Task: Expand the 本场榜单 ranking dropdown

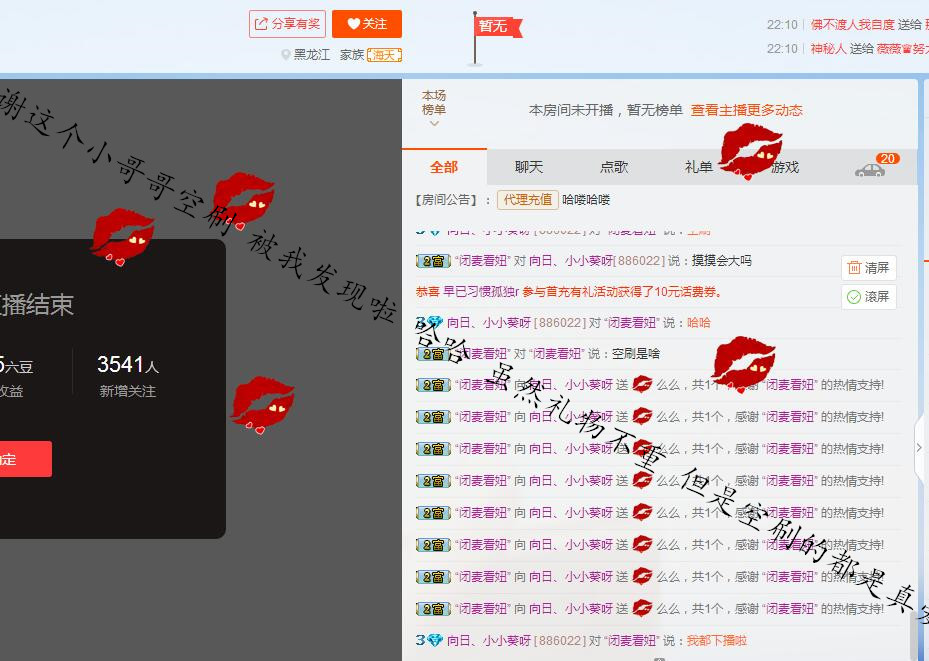Action: [434, 109]
